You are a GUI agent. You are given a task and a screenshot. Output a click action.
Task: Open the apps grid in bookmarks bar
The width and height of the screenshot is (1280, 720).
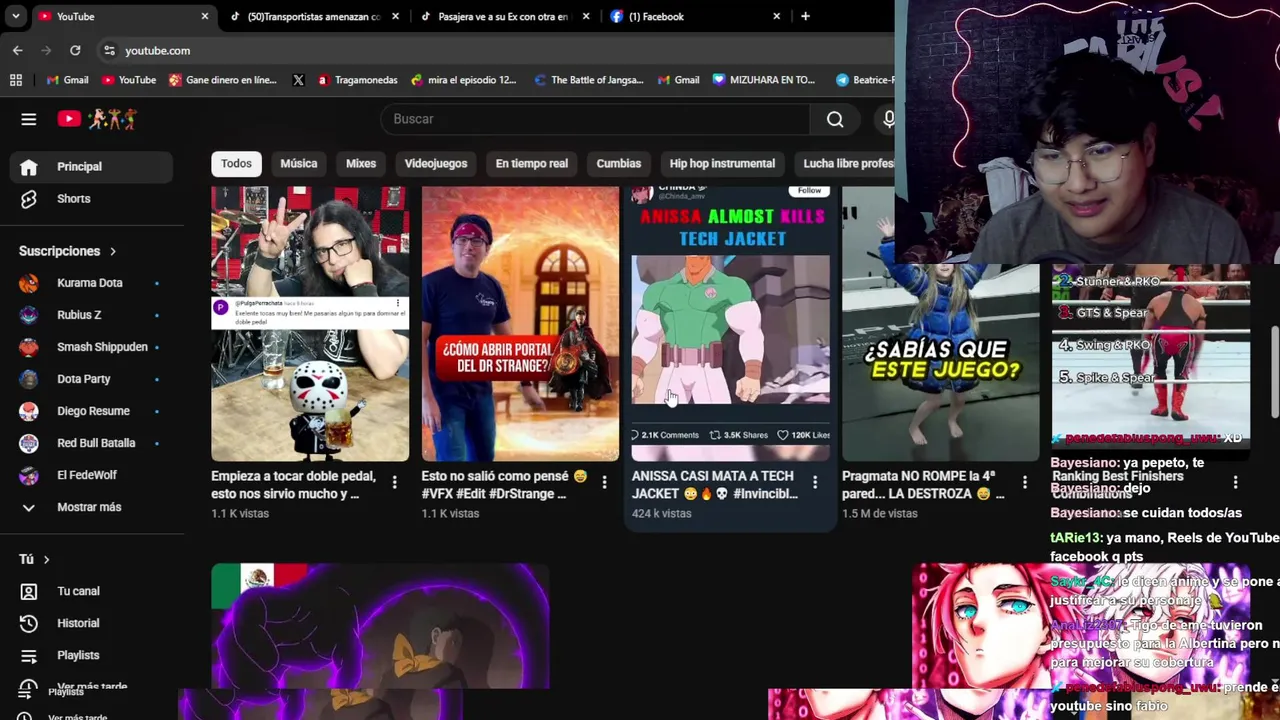click(x=15, y=80)
